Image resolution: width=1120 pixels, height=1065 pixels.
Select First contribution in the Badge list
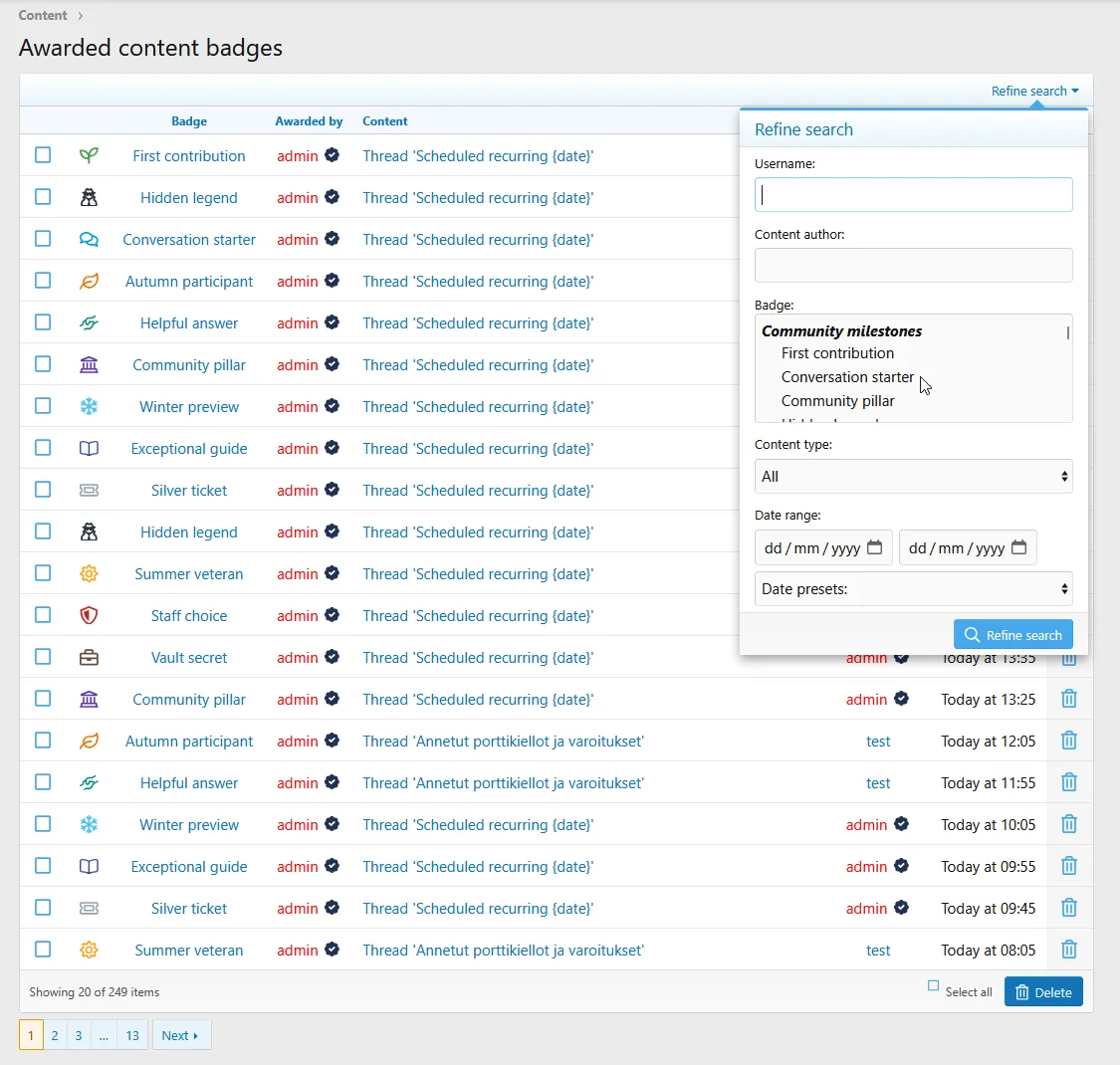837,353
